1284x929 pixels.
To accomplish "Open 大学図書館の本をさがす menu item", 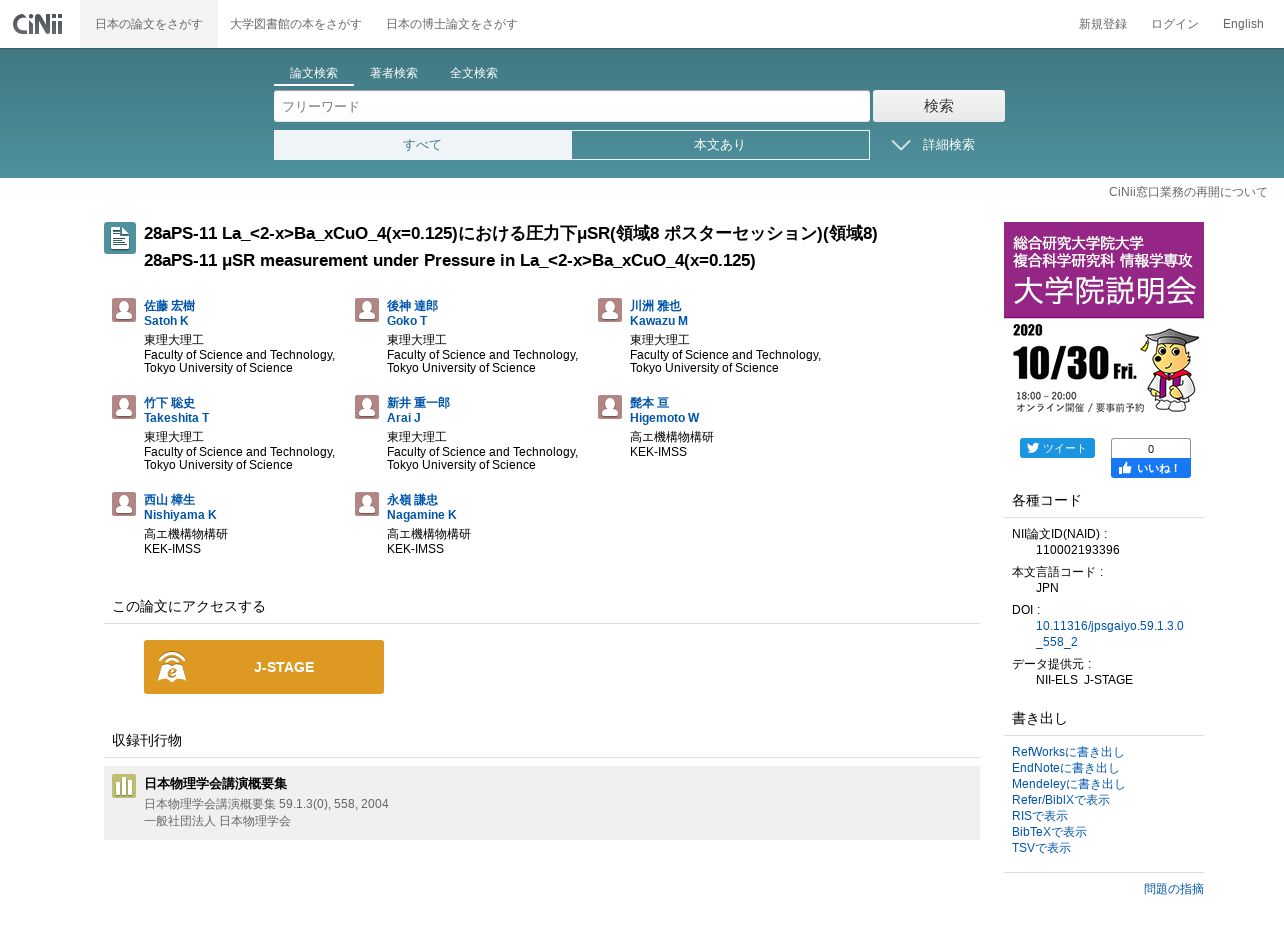I will pos(296,24).
